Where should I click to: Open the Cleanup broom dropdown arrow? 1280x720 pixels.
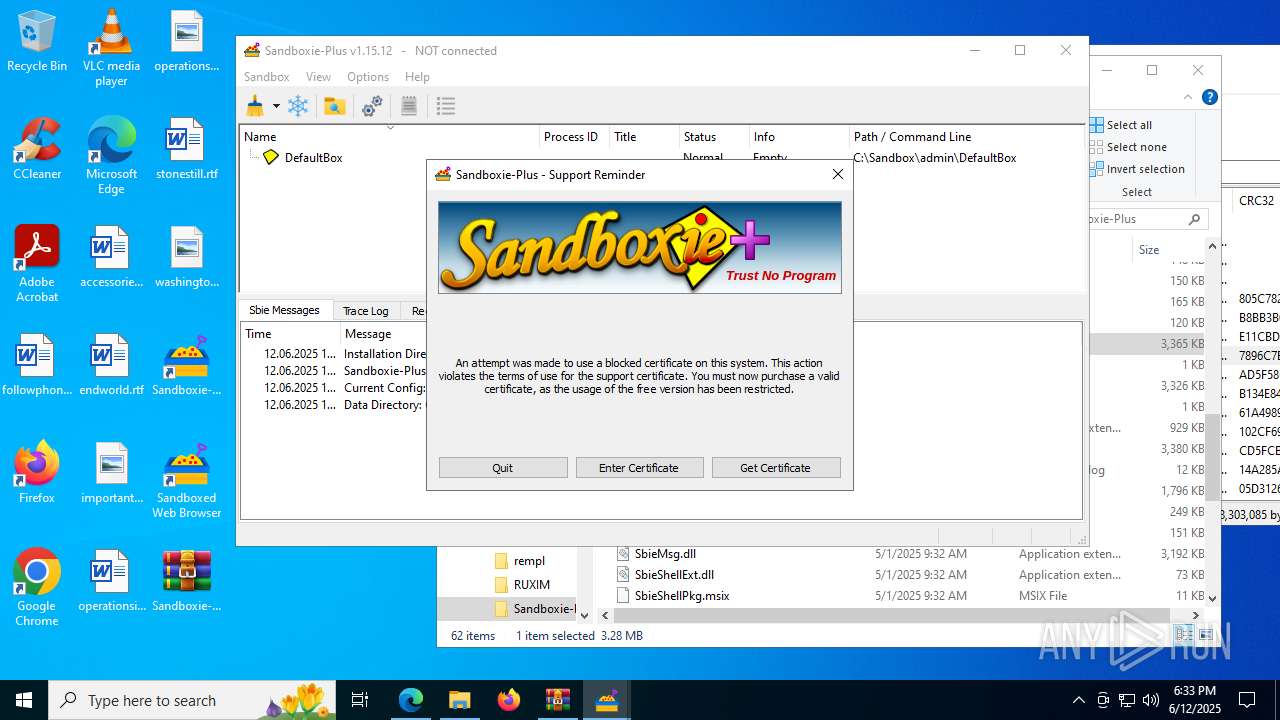pos(276,106)
